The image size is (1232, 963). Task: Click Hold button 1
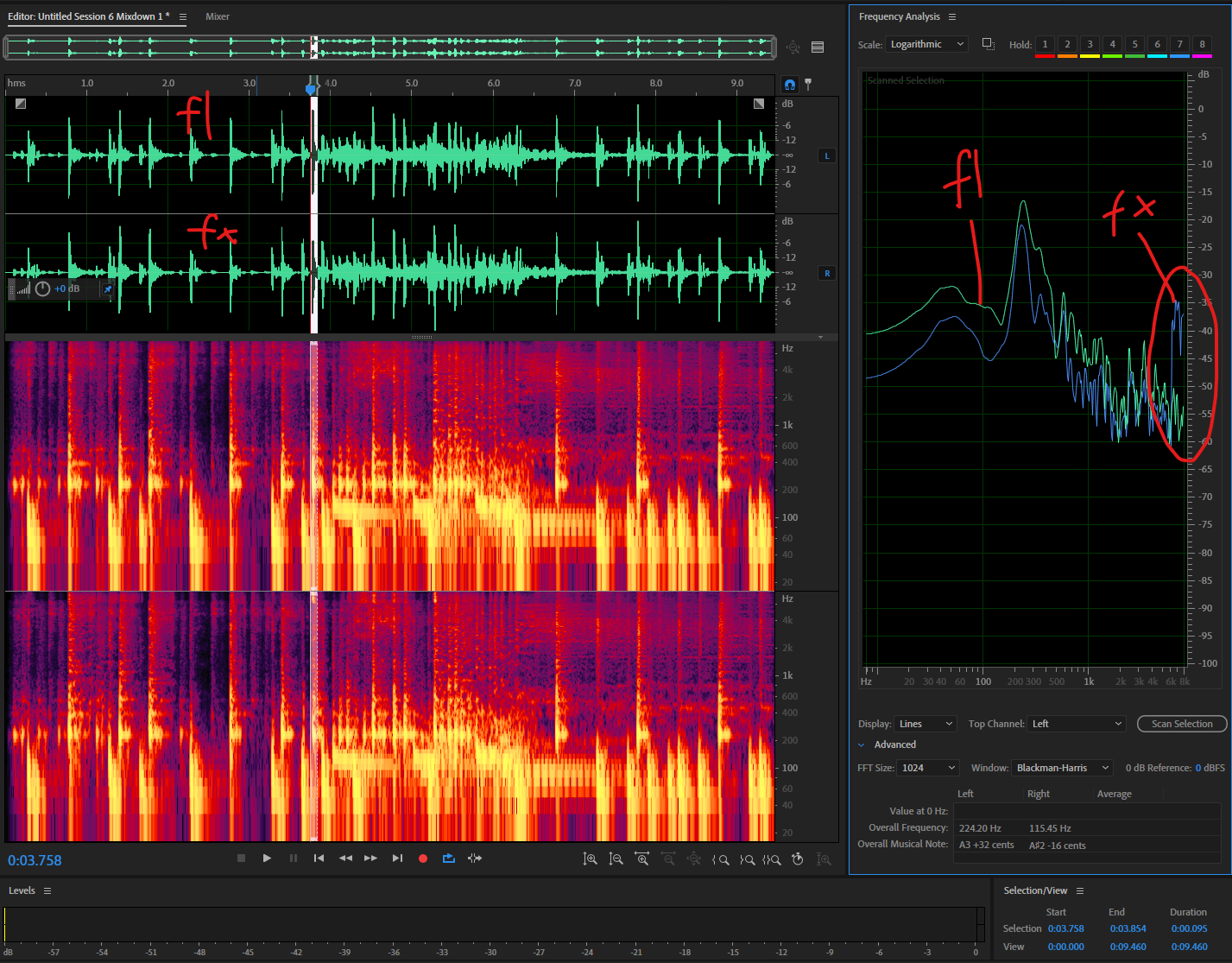(x=1045, y=45)
